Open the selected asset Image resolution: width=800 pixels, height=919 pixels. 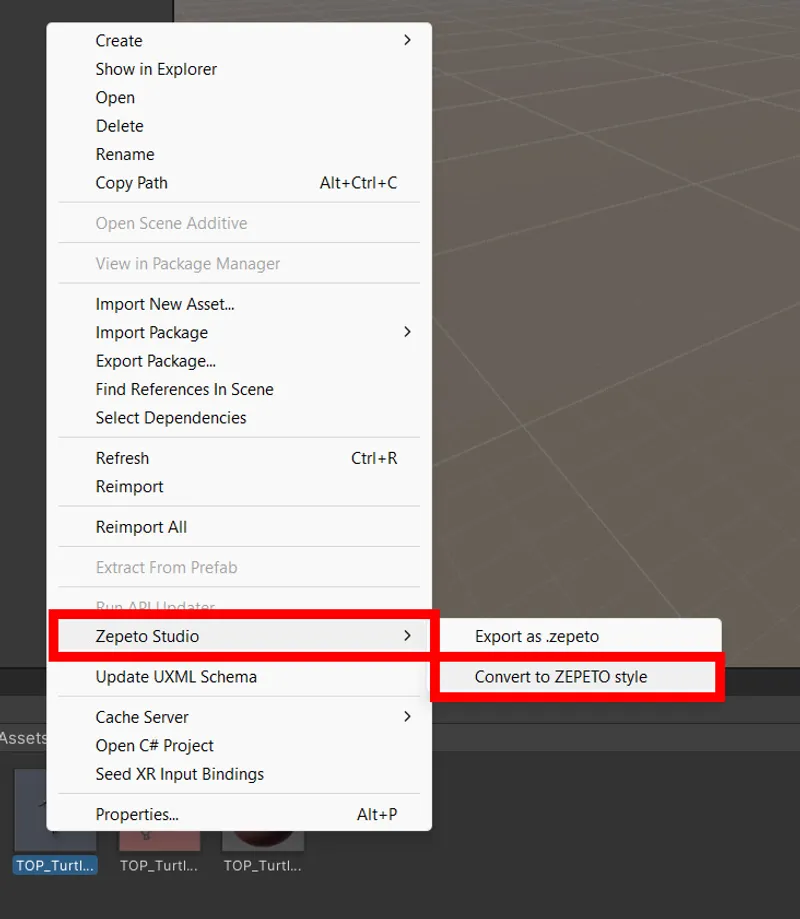pyautogui.click(x=115, y=98)
